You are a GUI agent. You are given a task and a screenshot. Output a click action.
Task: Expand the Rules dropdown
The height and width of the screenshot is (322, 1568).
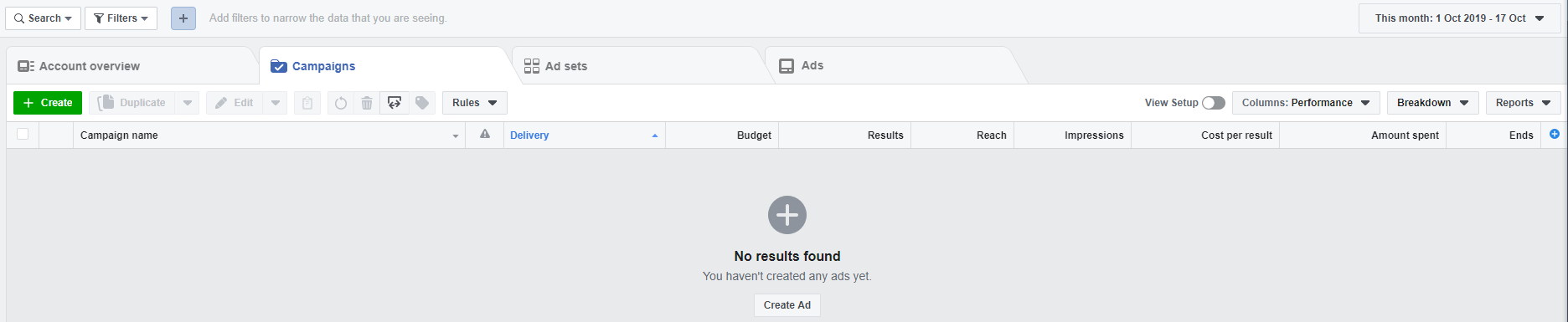(475, 103)
